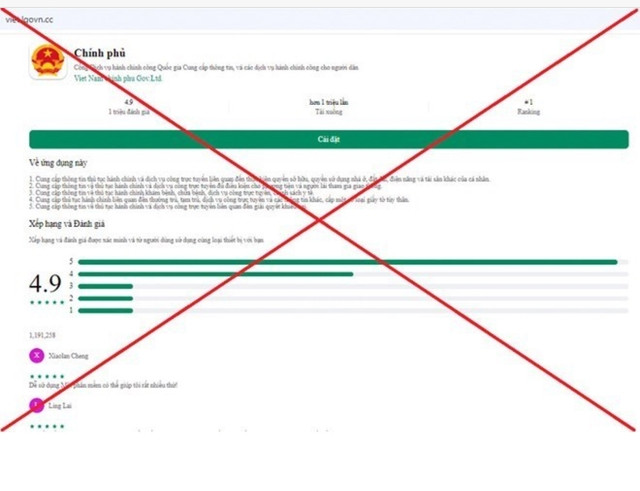Click star rating below Ling Lai's name

pos(46,426)
